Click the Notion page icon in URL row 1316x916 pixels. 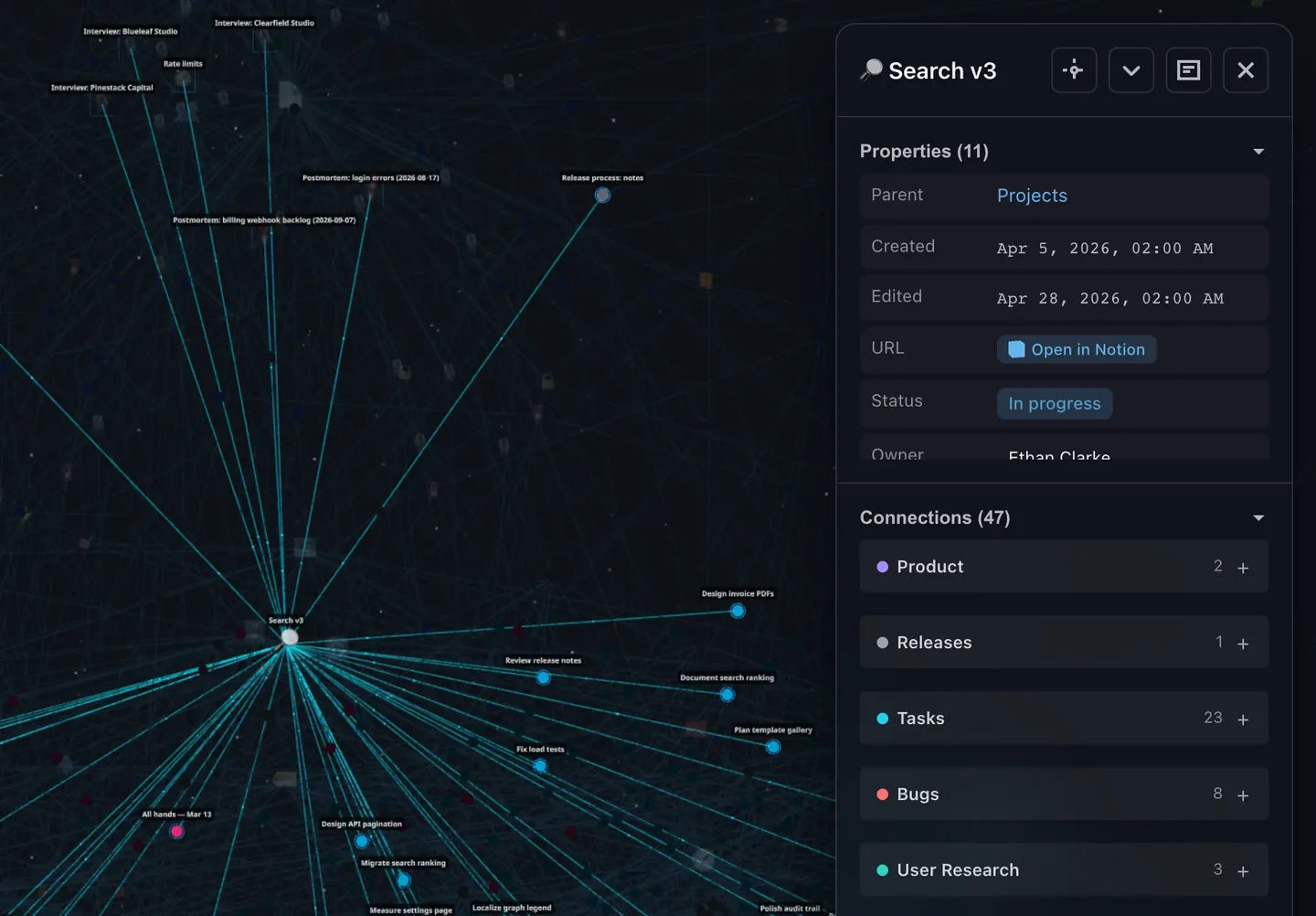coord(1016,349)
